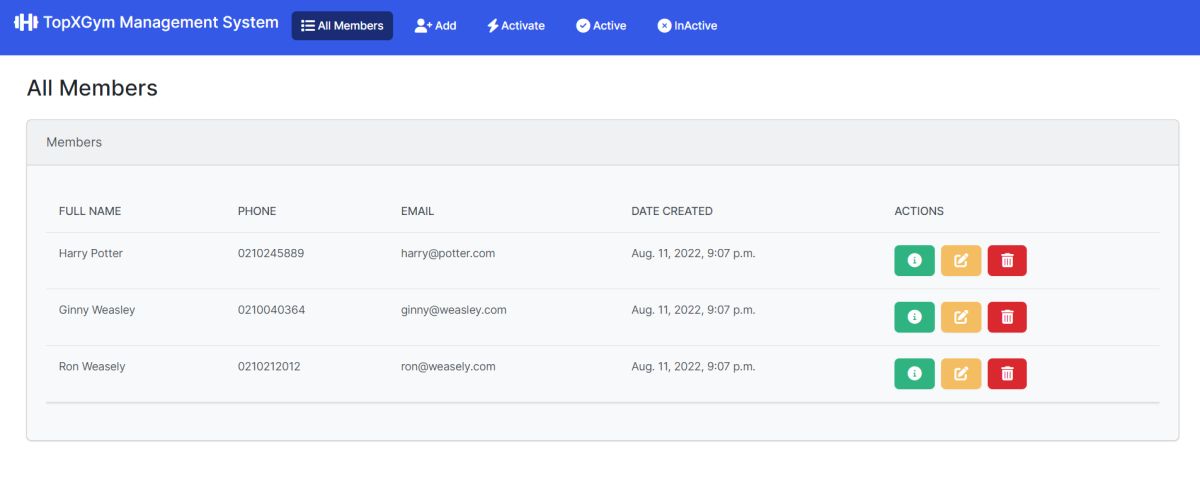Delete Ginny Weasley member
Screen dimensions: 1200x481
pos(1007,317)
